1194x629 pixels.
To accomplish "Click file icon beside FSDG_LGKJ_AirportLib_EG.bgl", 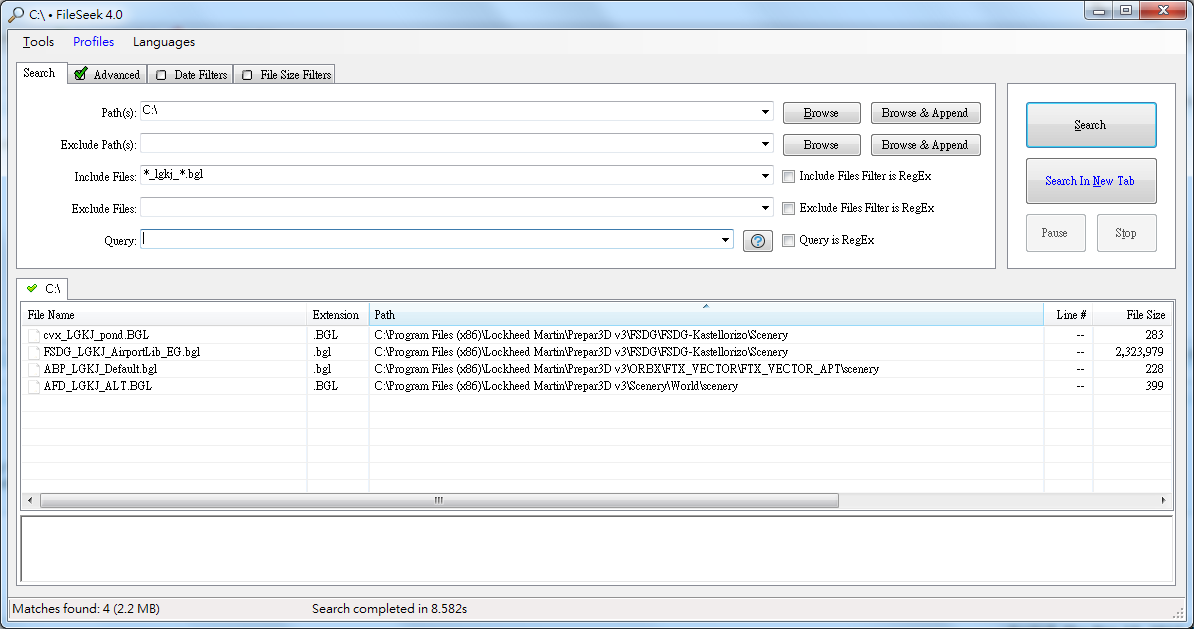I will pyautogui.click(x=34, y=352).
